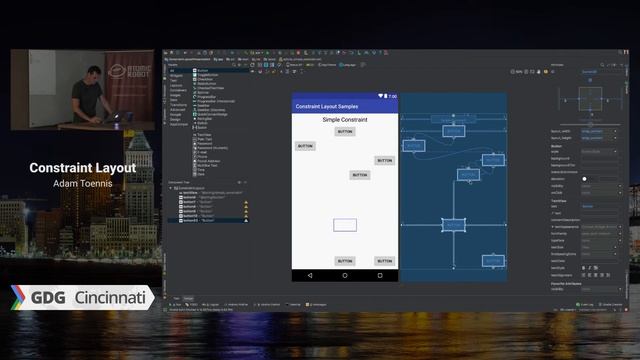The image size is (640, 360).
Task: Open the TODO tool window tab
Action: coord(191,304)
